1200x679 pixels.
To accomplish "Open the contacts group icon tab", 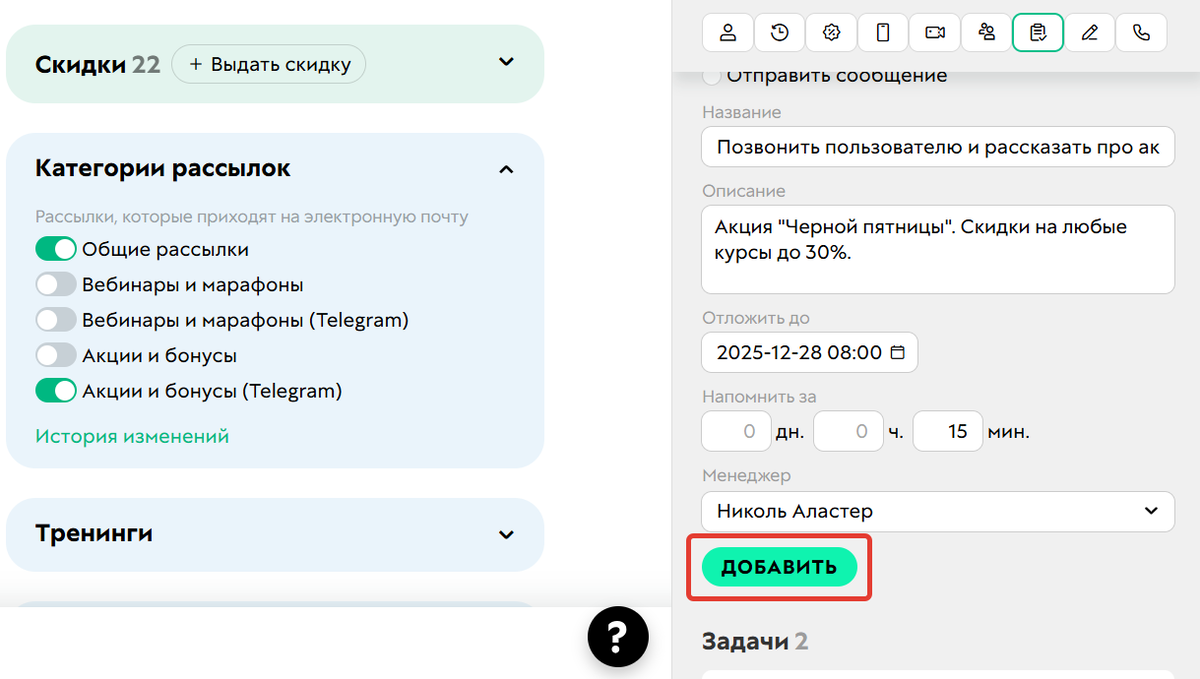I will click(986, 32).
